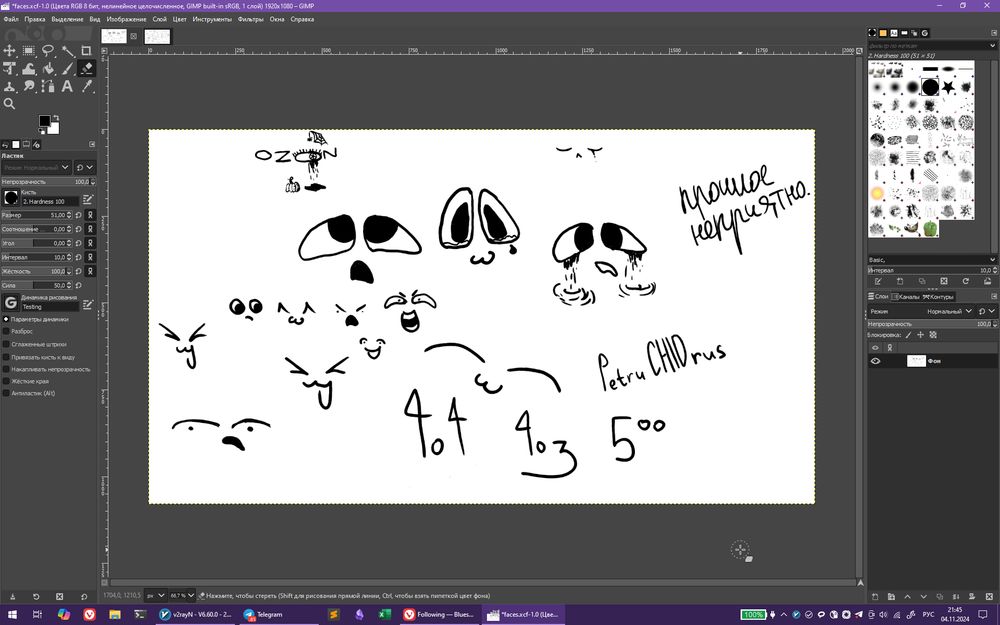Select the Color Picker eyedropper tool
1000x625 pixels.
pyautogui.click(x=86, y=87)
